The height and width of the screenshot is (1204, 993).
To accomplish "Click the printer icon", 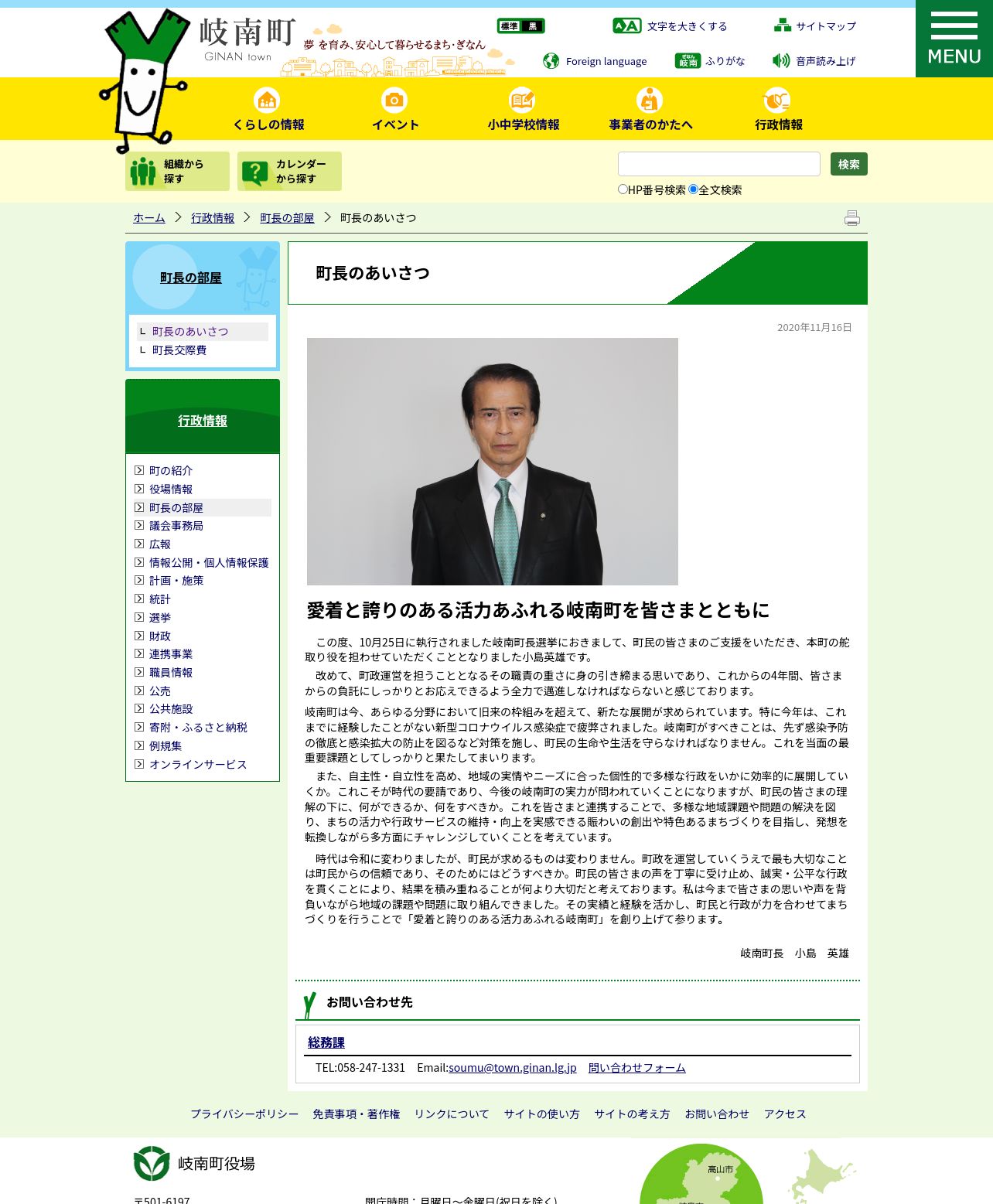I will click(852, 218).
